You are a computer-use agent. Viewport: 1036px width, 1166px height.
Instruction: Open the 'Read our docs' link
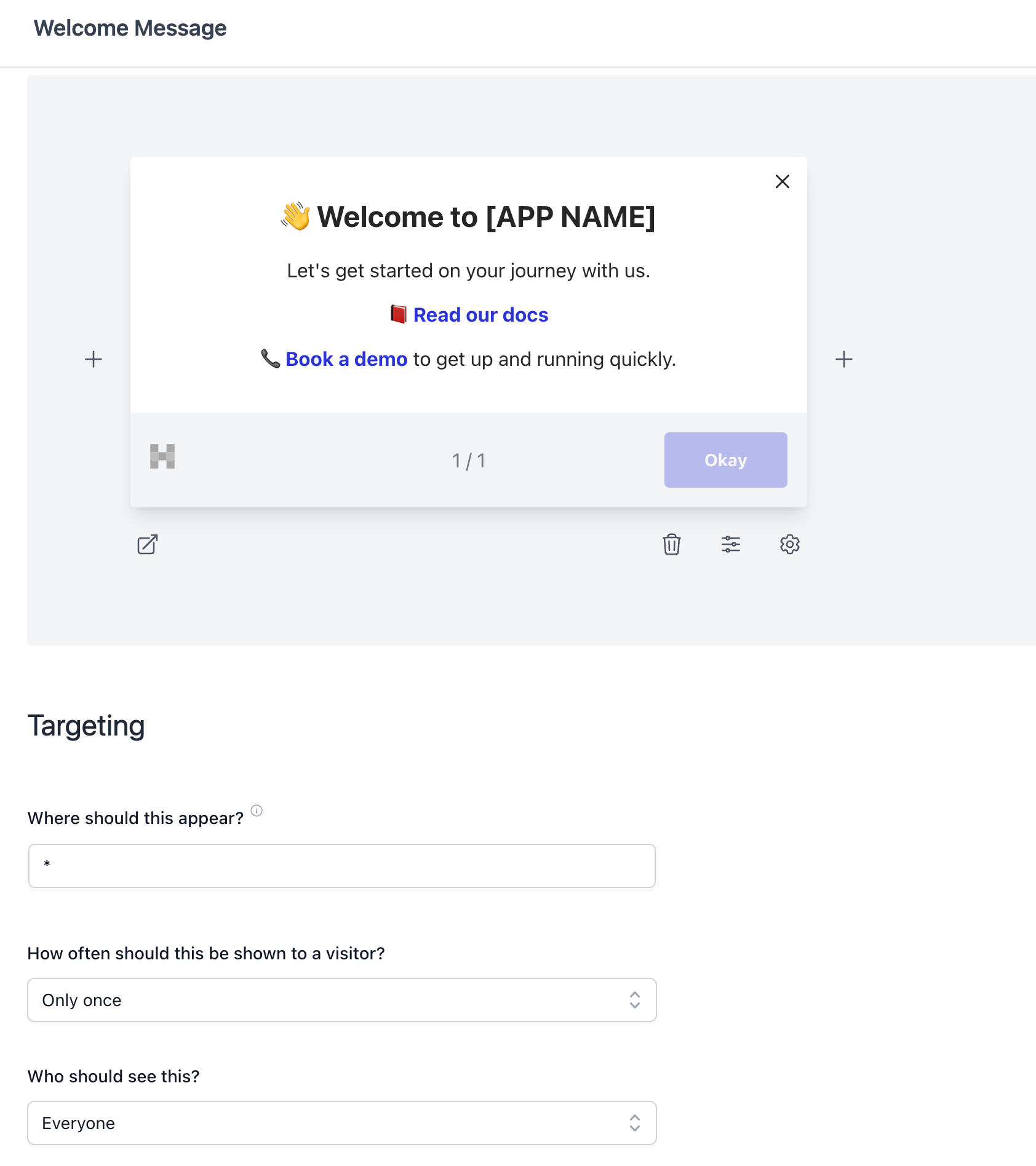coord(480,315)
